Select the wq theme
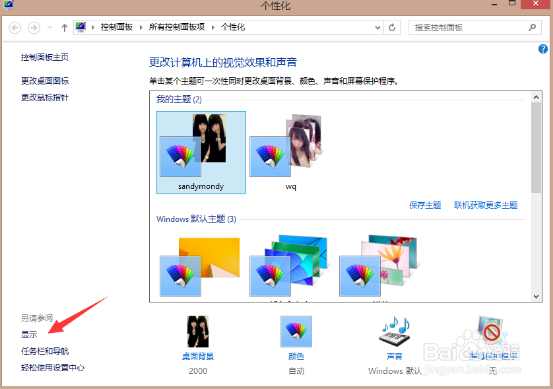This screenshot has width=553, height=389. point(291,152)
